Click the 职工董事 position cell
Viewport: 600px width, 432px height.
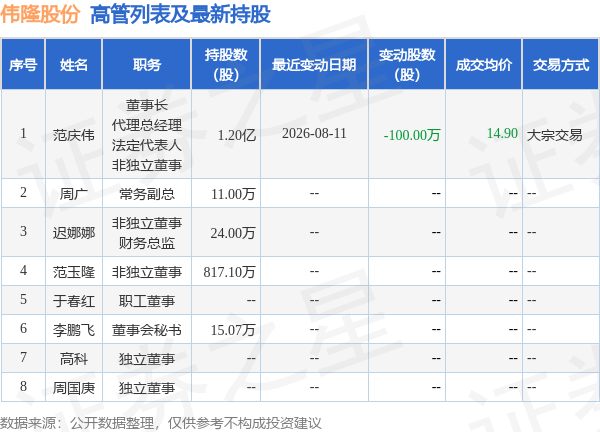pyautogui.click(x=147, y=301)
